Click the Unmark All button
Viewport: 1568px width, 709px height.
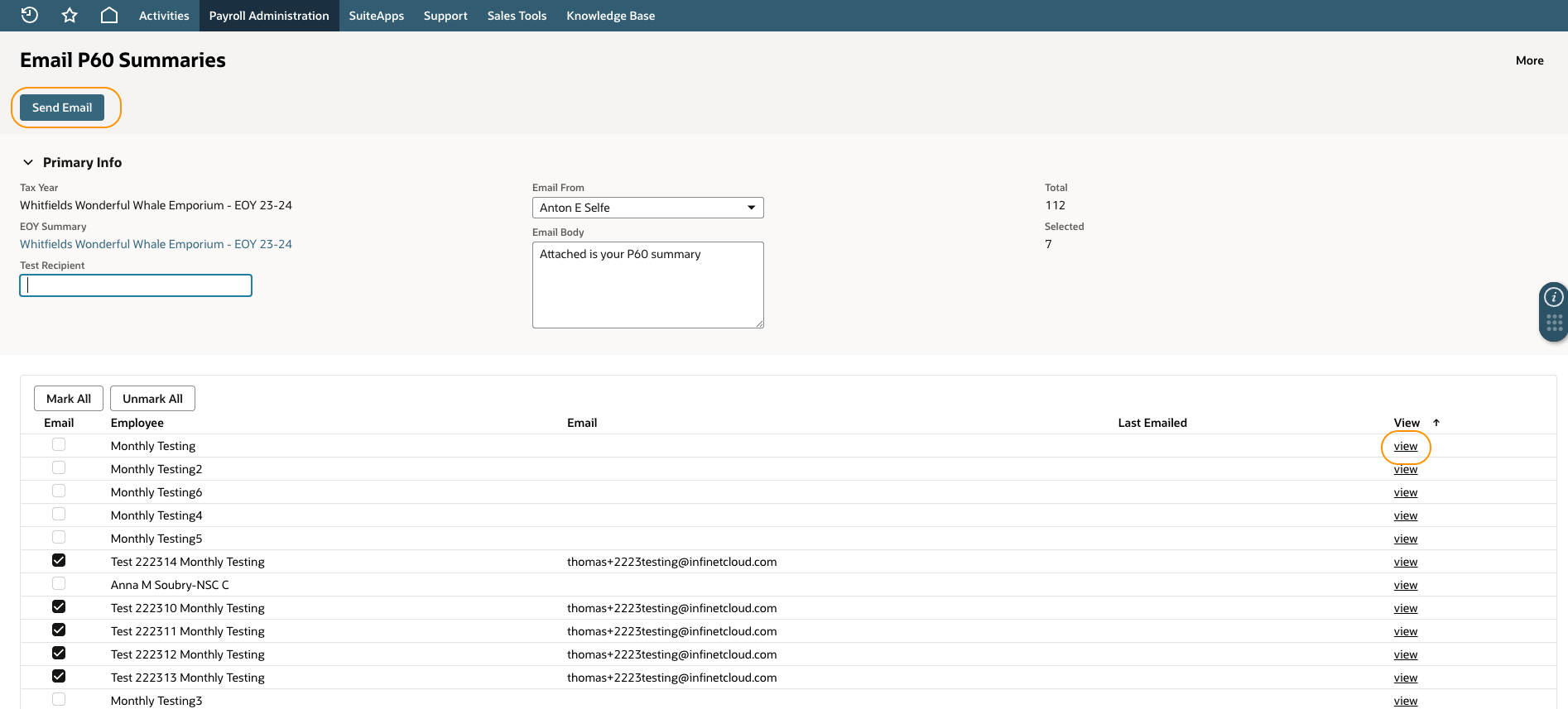click(x=152, y=399)
